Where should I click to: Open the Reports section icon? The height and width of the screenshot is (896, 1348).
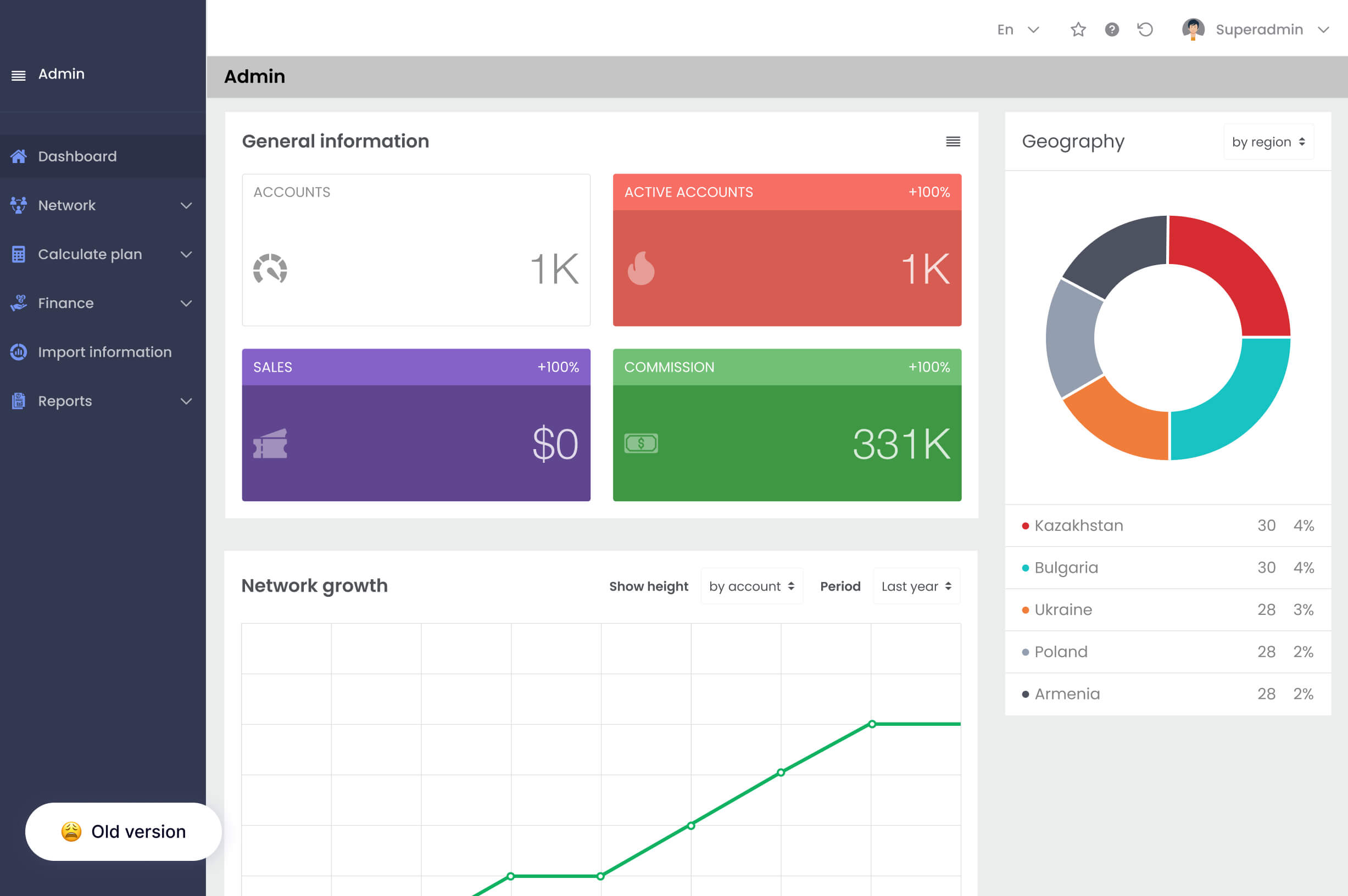tap(19, 401)
